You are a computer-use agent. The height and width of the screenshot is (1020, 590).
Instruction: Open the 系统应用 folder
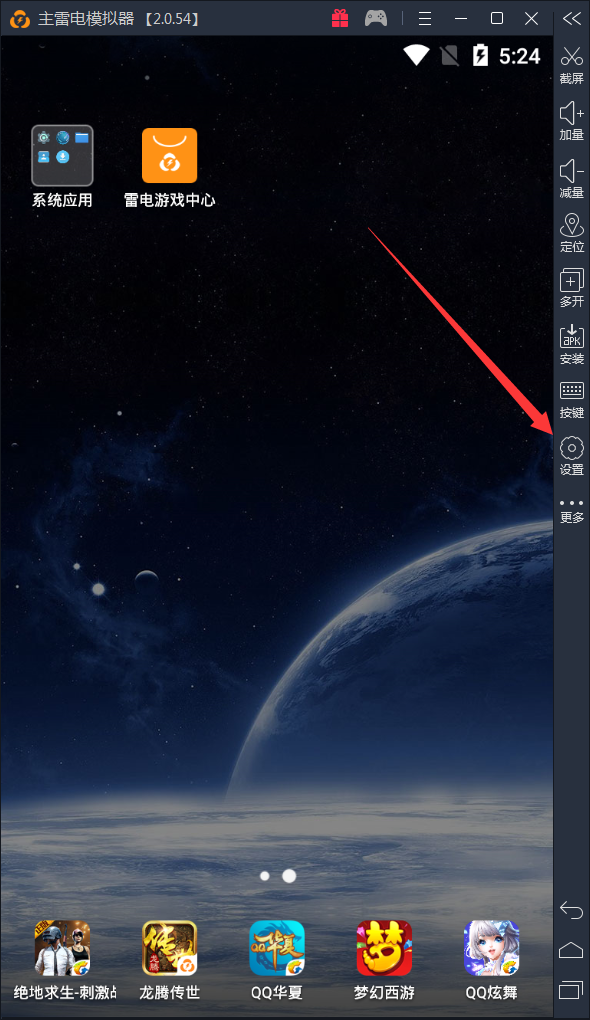[62, 156]
